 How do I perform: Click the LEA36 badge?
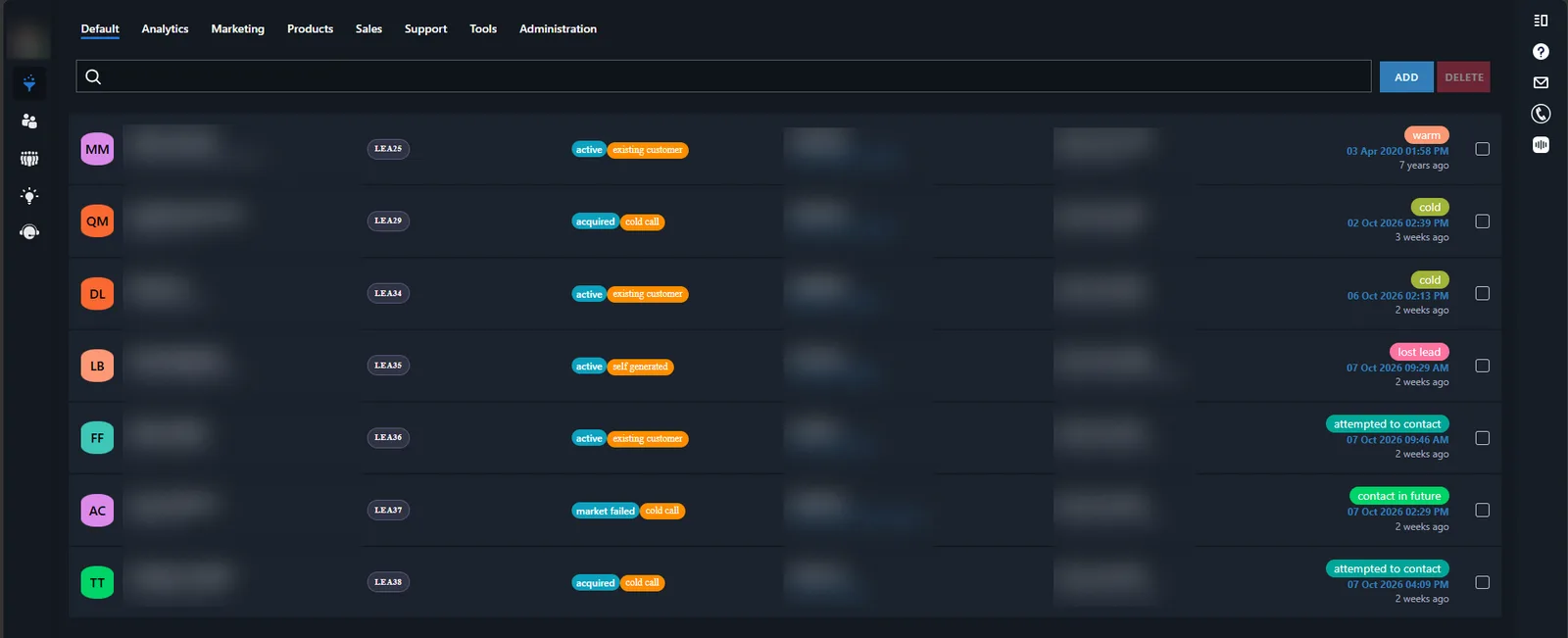coord(388,437)
